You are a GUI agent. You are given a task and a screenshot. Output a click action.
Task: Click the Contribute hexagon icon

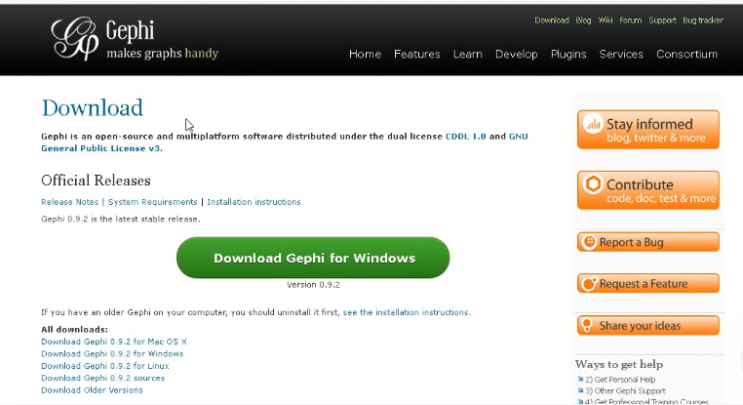(593, 184)
